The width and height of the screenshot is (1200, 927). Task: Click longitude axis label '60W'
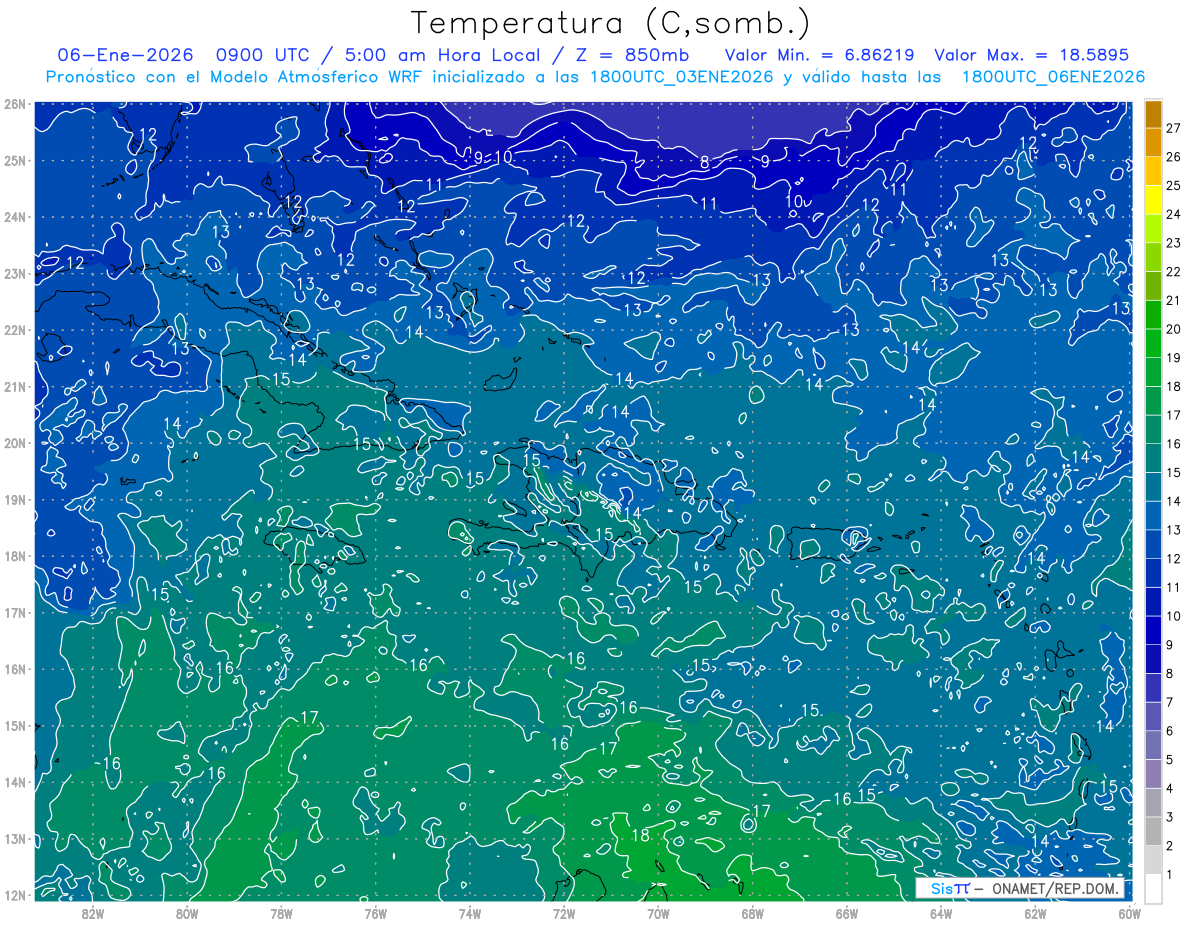coord(1130,913)
